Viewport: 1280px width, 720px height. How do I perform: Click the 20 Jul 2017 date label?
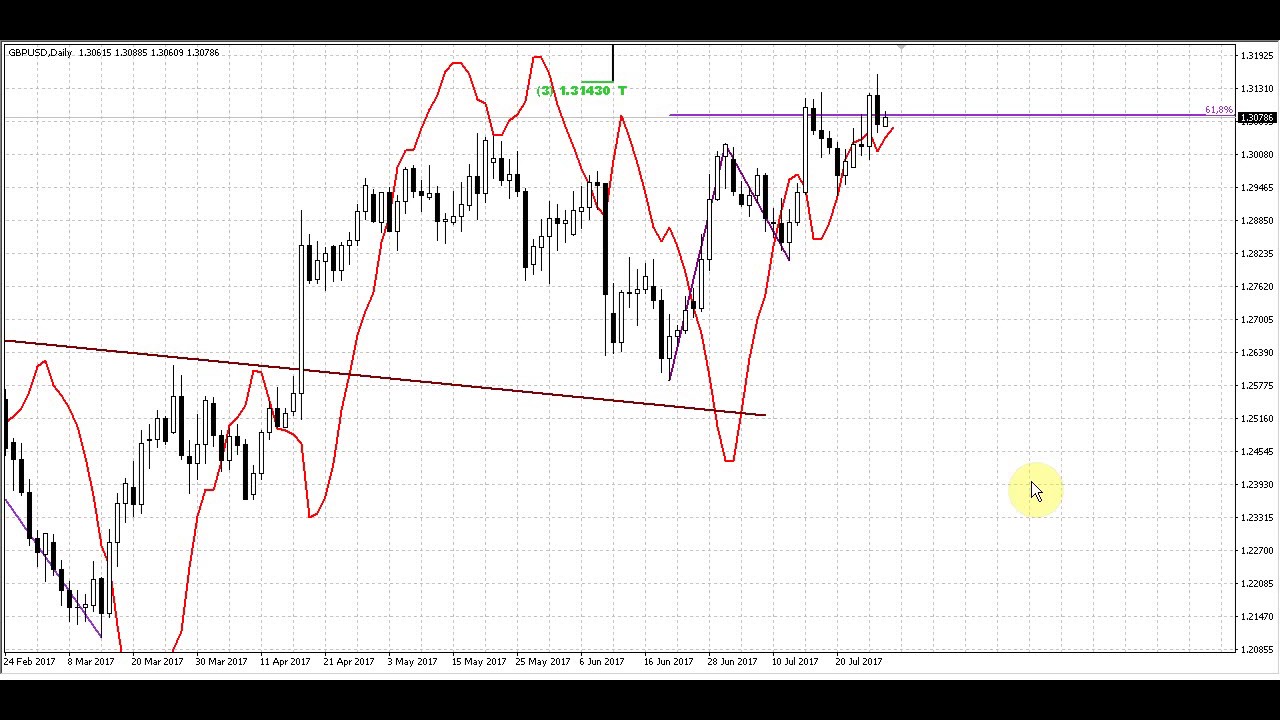(x=859, y=662)
